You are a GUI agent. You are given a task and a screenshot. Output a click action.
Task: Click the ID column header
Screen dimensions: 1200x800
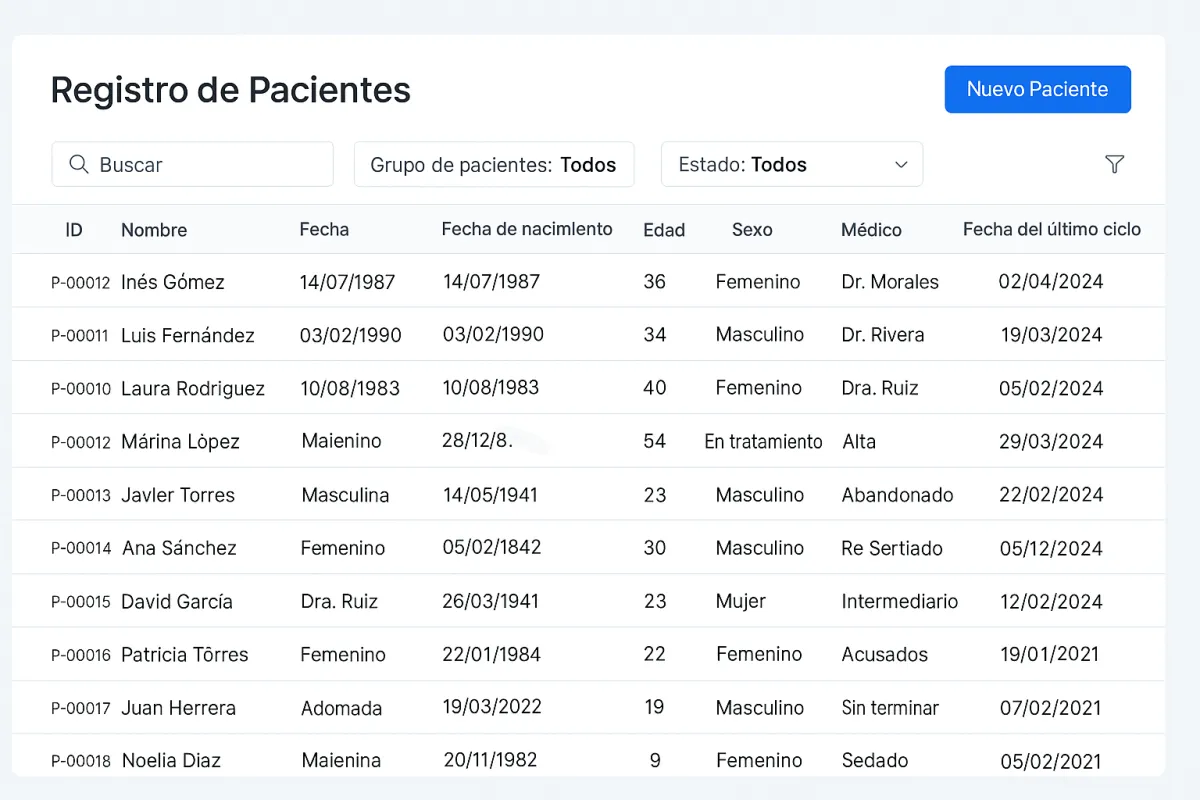[74, 229]
